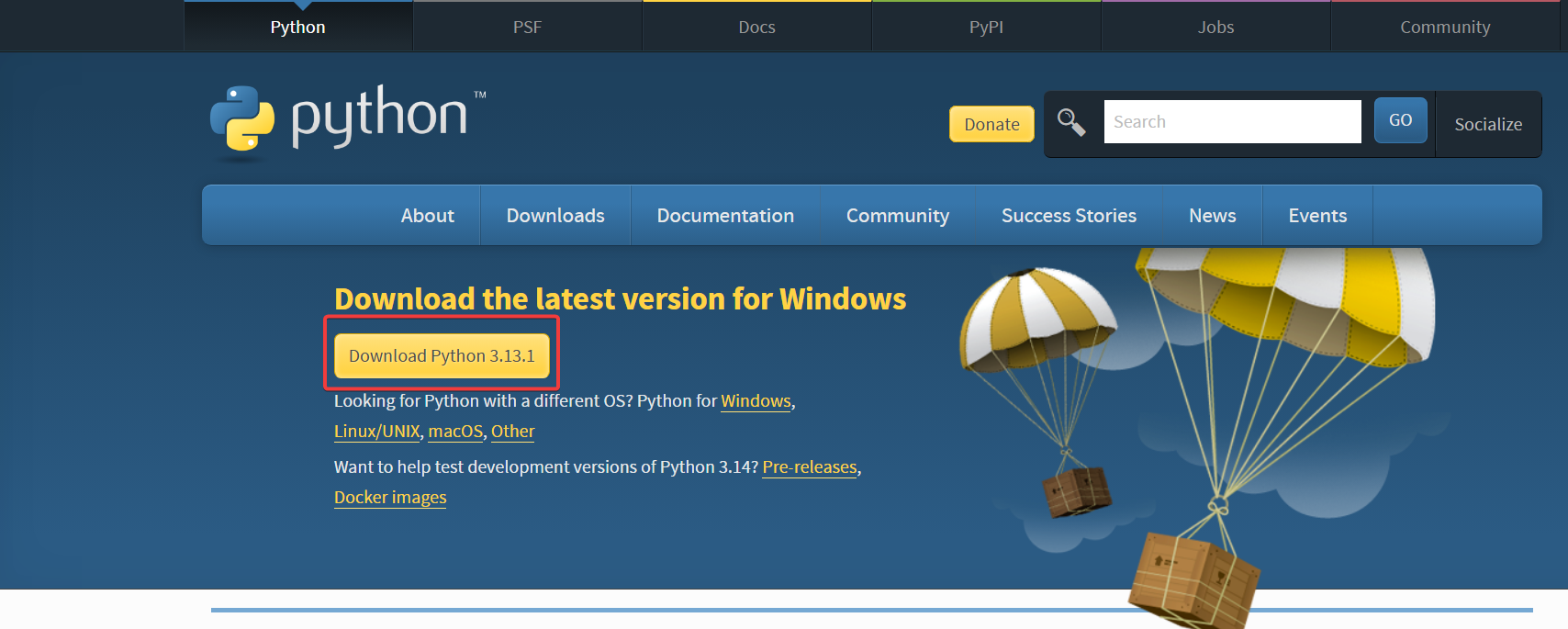Click the GO search button
This screenshot has height=629, width=1568.
pyautogui.click(x=1401, y=120)
